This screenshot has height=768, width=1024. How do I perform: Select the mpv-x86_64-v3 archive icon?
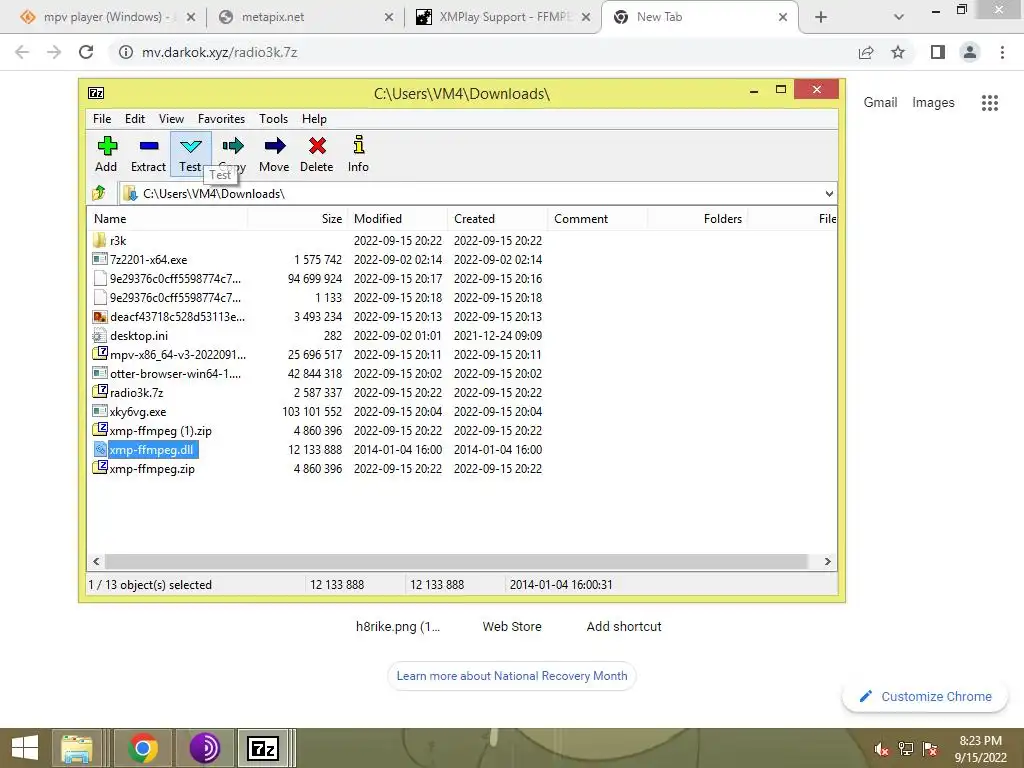[100, 354]
